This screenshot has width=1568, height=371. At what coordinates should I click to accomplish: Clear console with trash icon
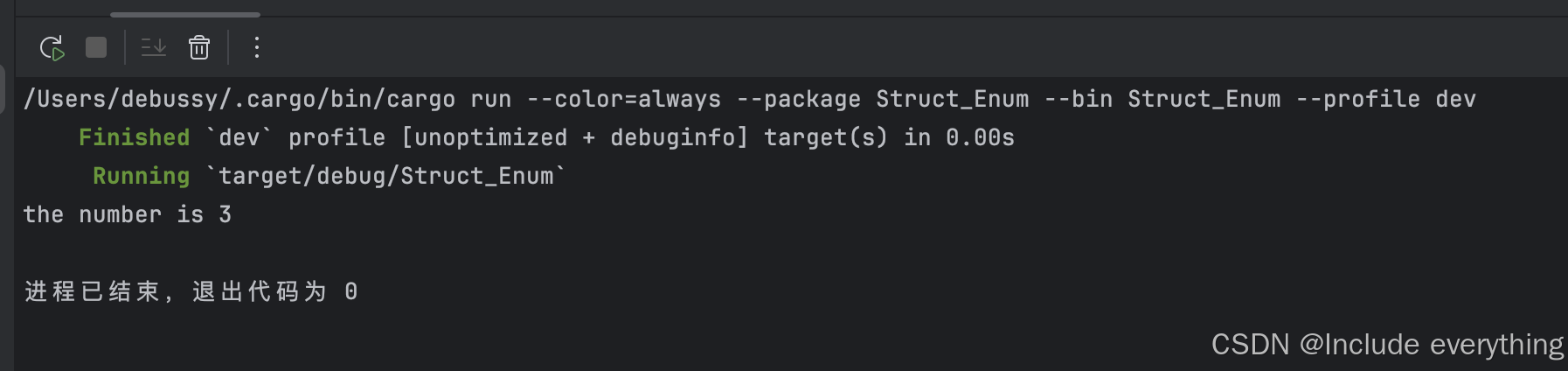click(x=199, y=47)
